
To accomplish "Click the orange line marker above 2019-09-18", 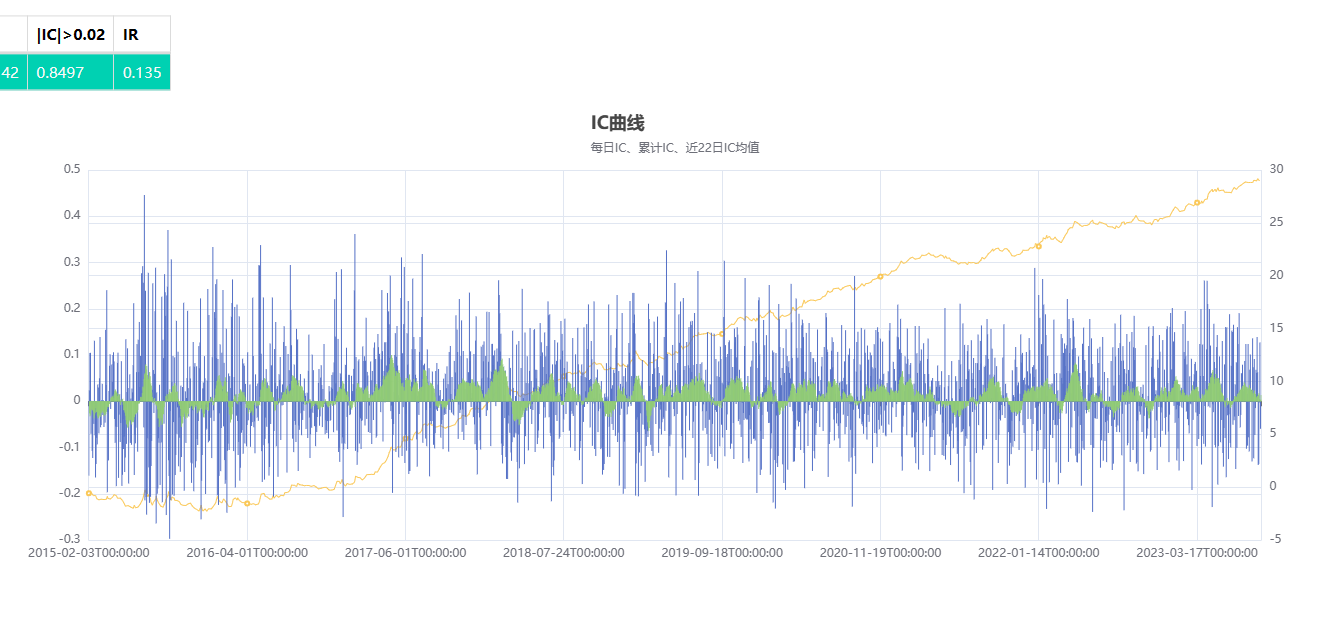I will [x=721, y=334].
